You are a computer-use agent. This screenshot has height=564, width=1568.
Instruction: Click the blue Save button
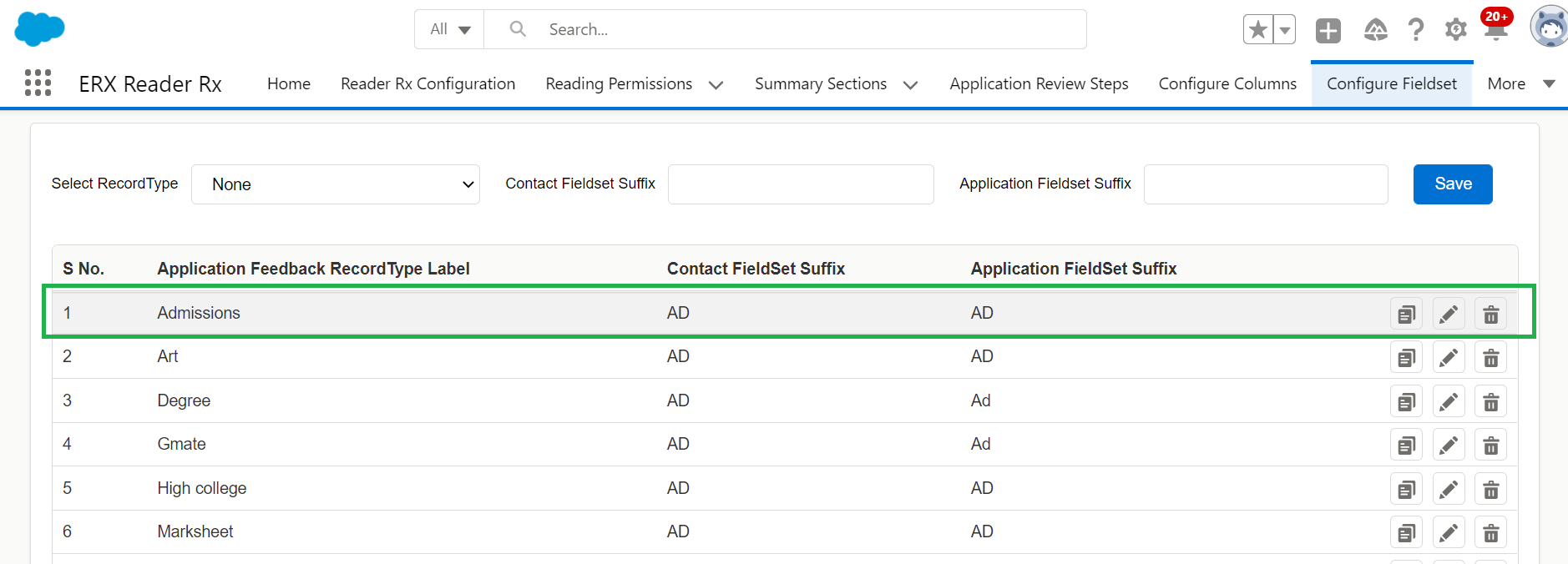(x=1452, y=184)
